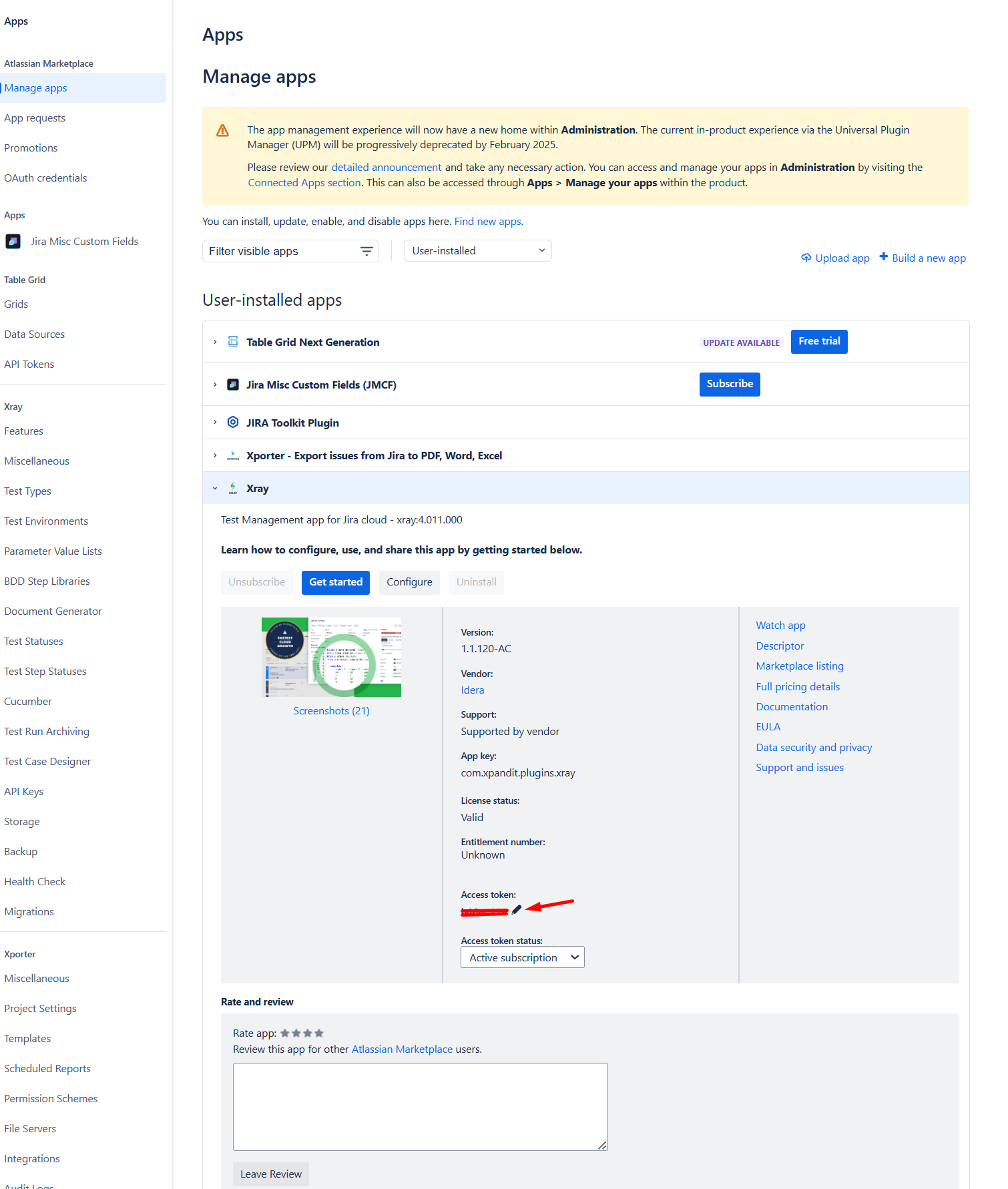Click the Xporter app icon
The height and width of the screenshot is (1189, 1008).
(233, 455)
